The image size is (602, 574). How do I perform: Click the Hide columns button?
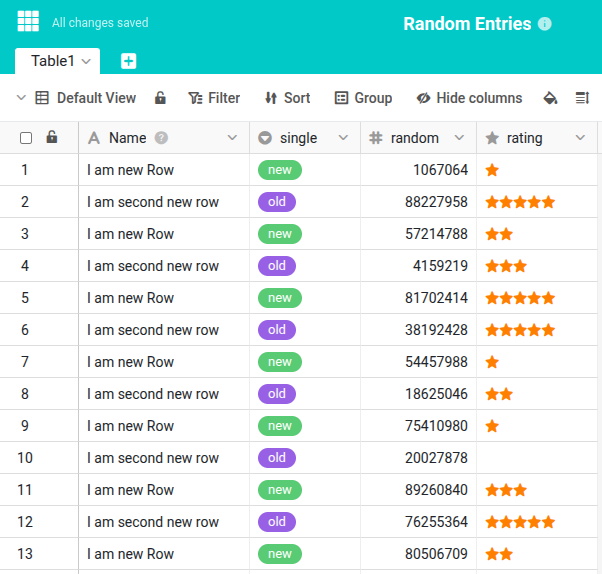(x=469, y=98)
